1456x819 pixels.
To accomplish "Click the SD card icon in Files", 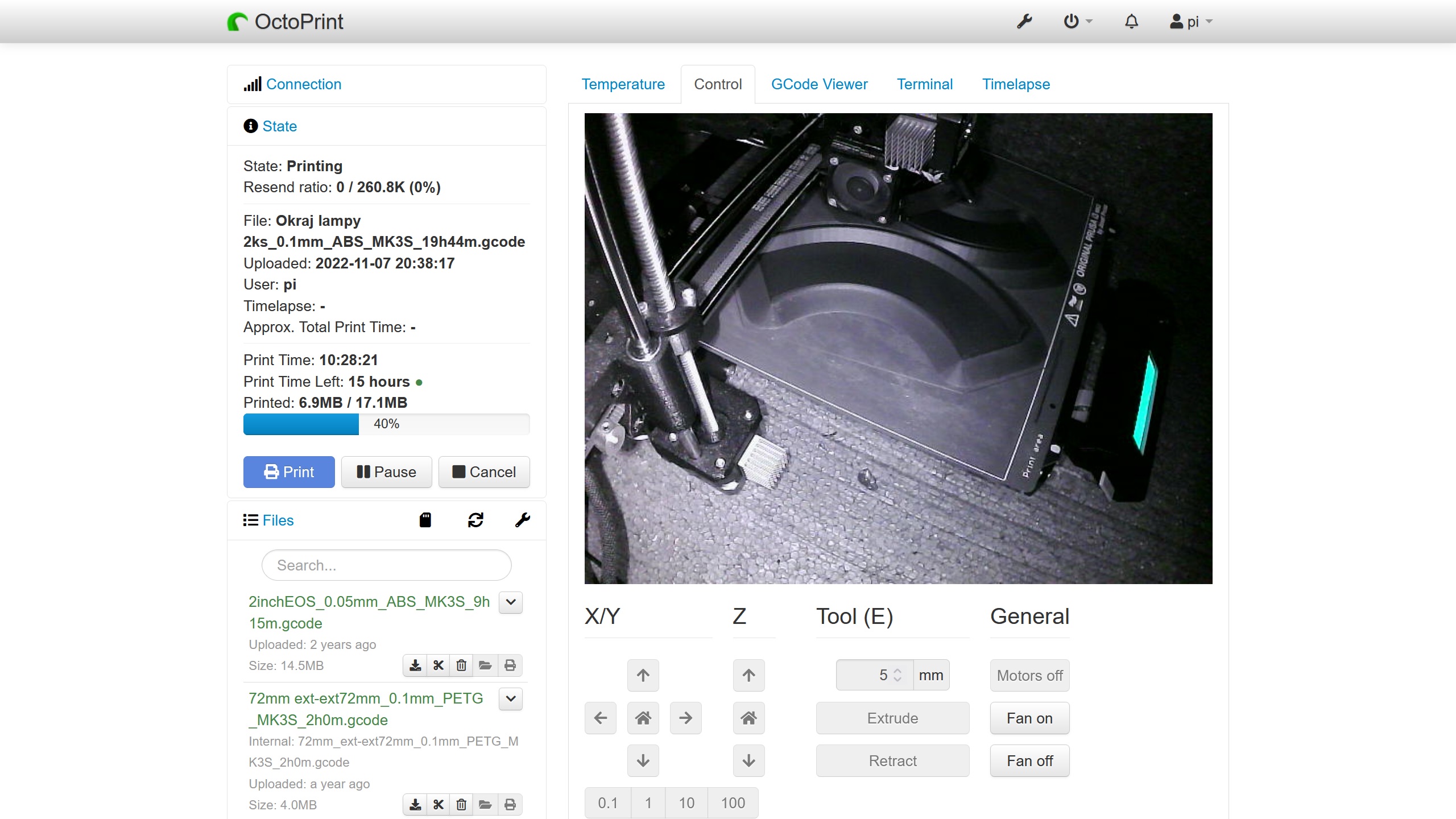I will click(x=425, y=520).
